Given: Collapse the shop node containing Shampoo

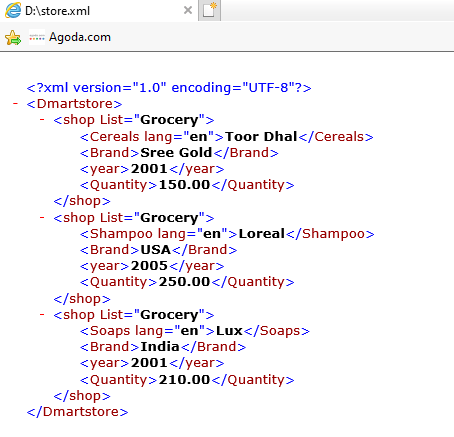Looking at the screenshot, I should [42, 217].
